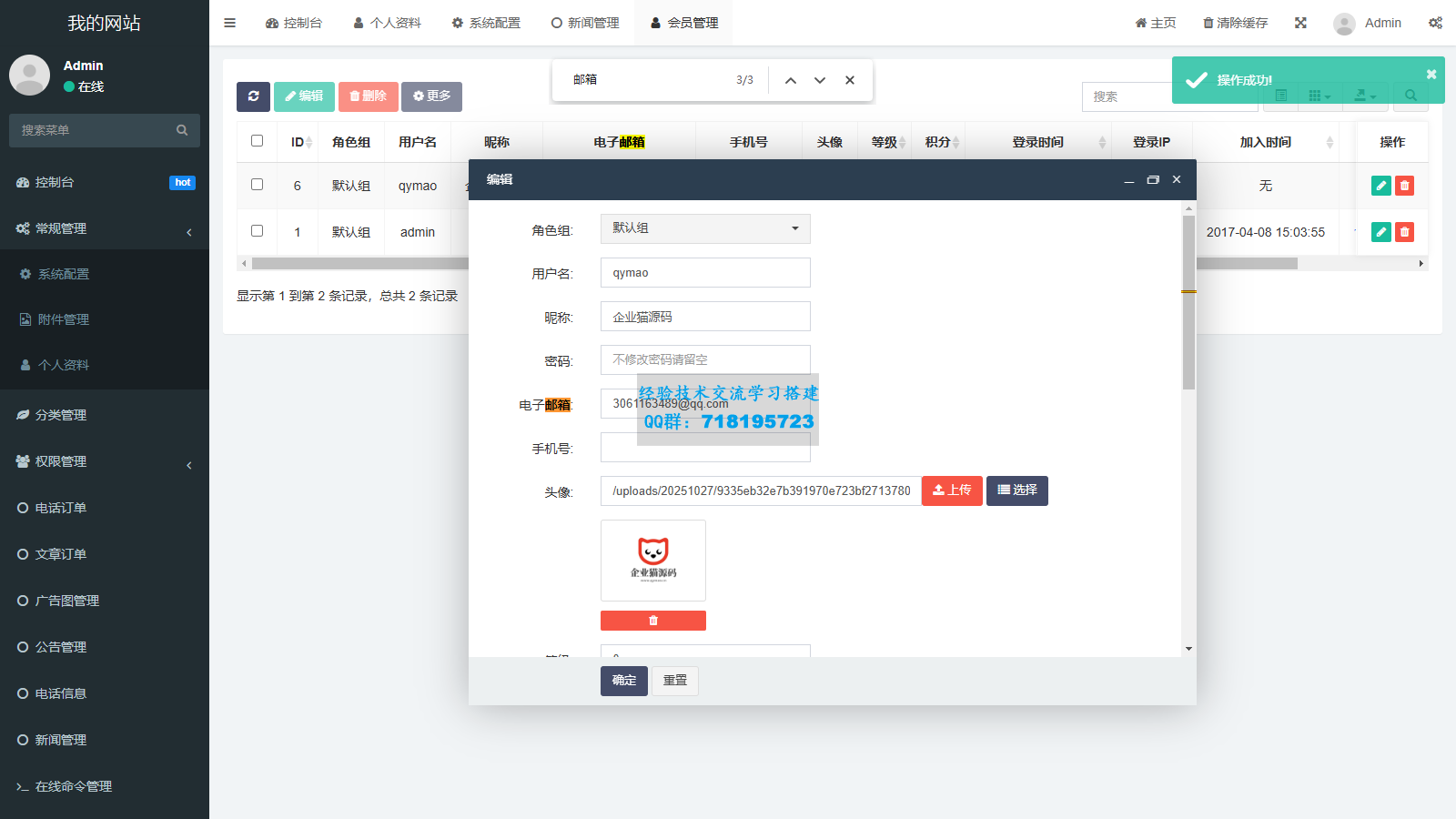Screen dimensions: 1456x819
Task: Click red trash icon for admin row
Action: pyautogui.click(x=1404, y=232)
